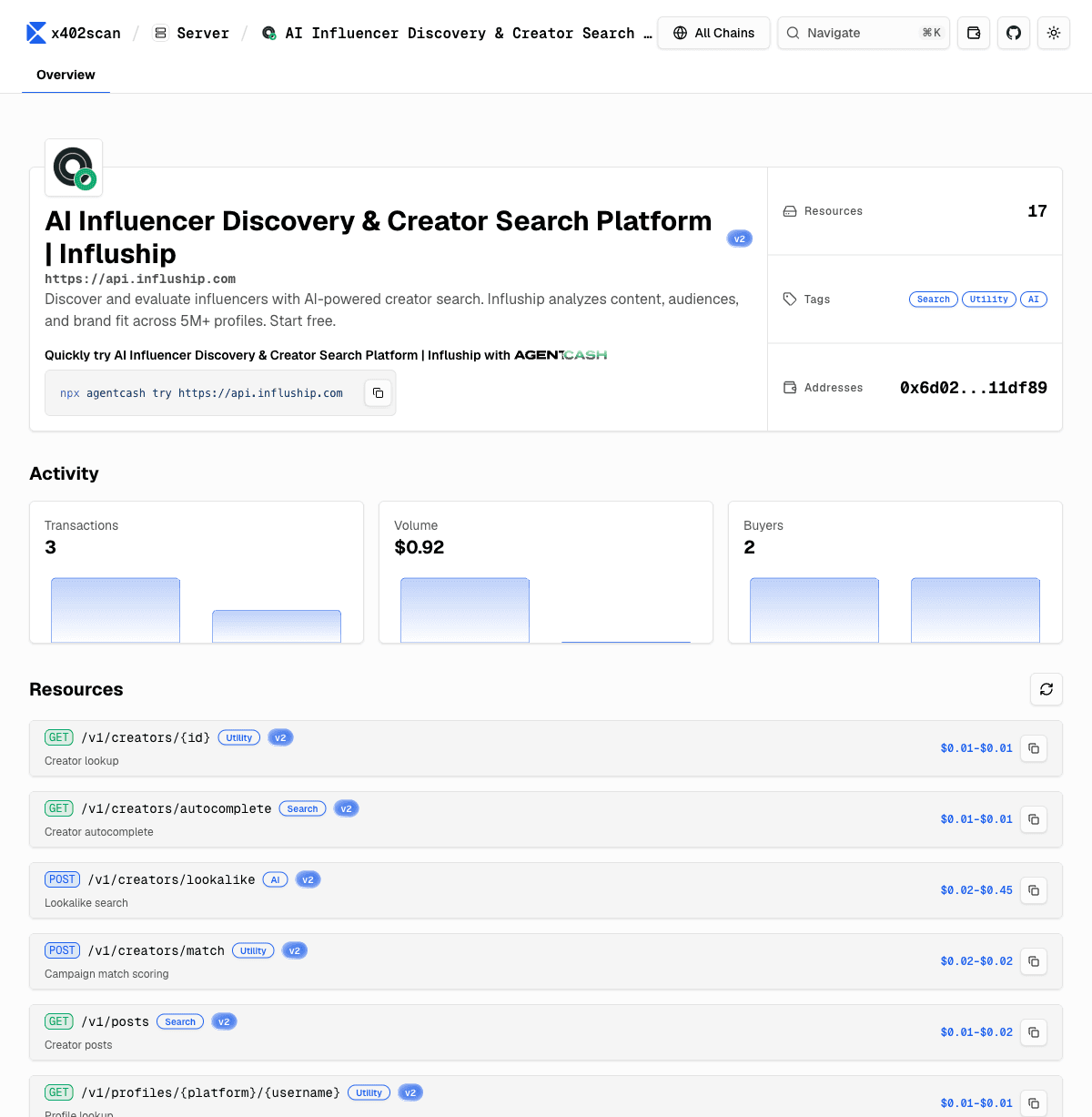Click the Navigate search field
The width and height of the screenshot is (1092, 1117).
point(864,33)
